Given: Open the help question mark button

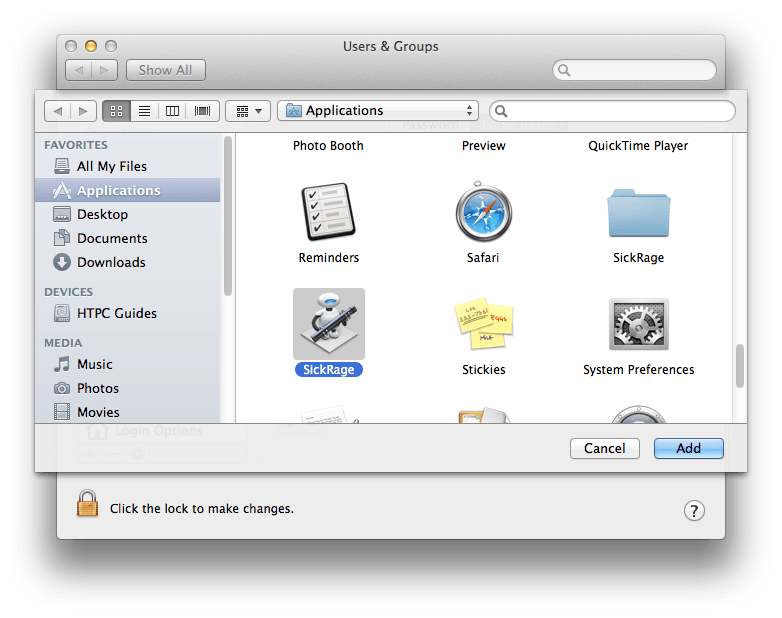Looking at the screenshot, I should click(694, 511).
